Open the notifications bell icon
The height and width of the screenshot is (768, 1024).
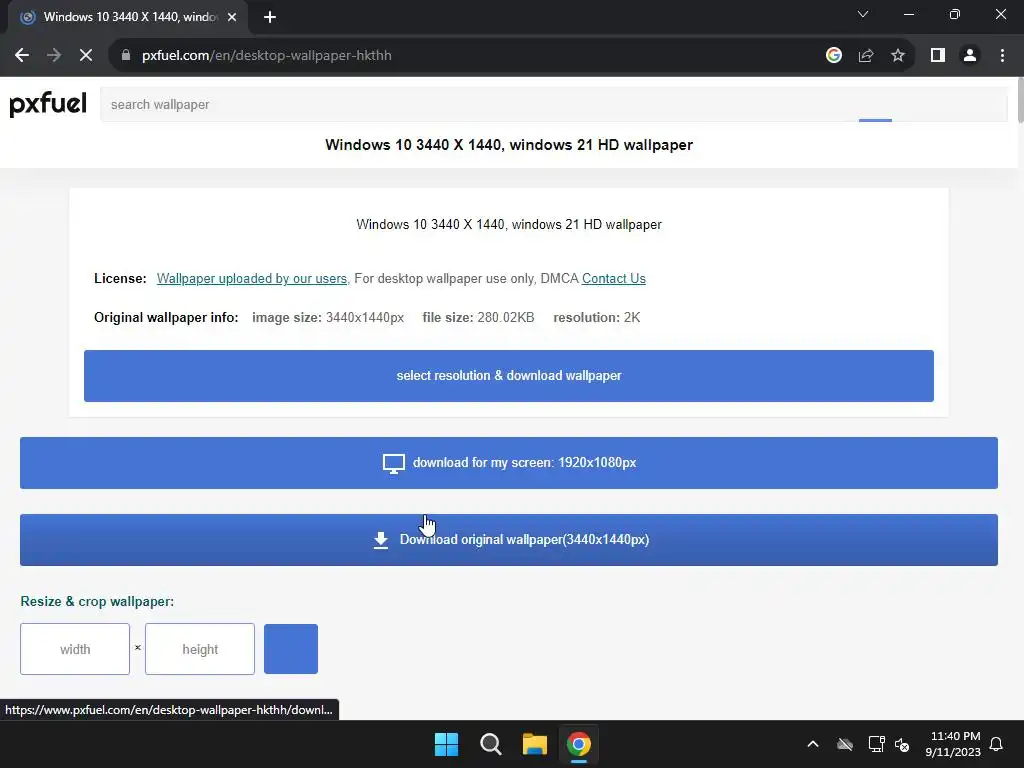997,744
